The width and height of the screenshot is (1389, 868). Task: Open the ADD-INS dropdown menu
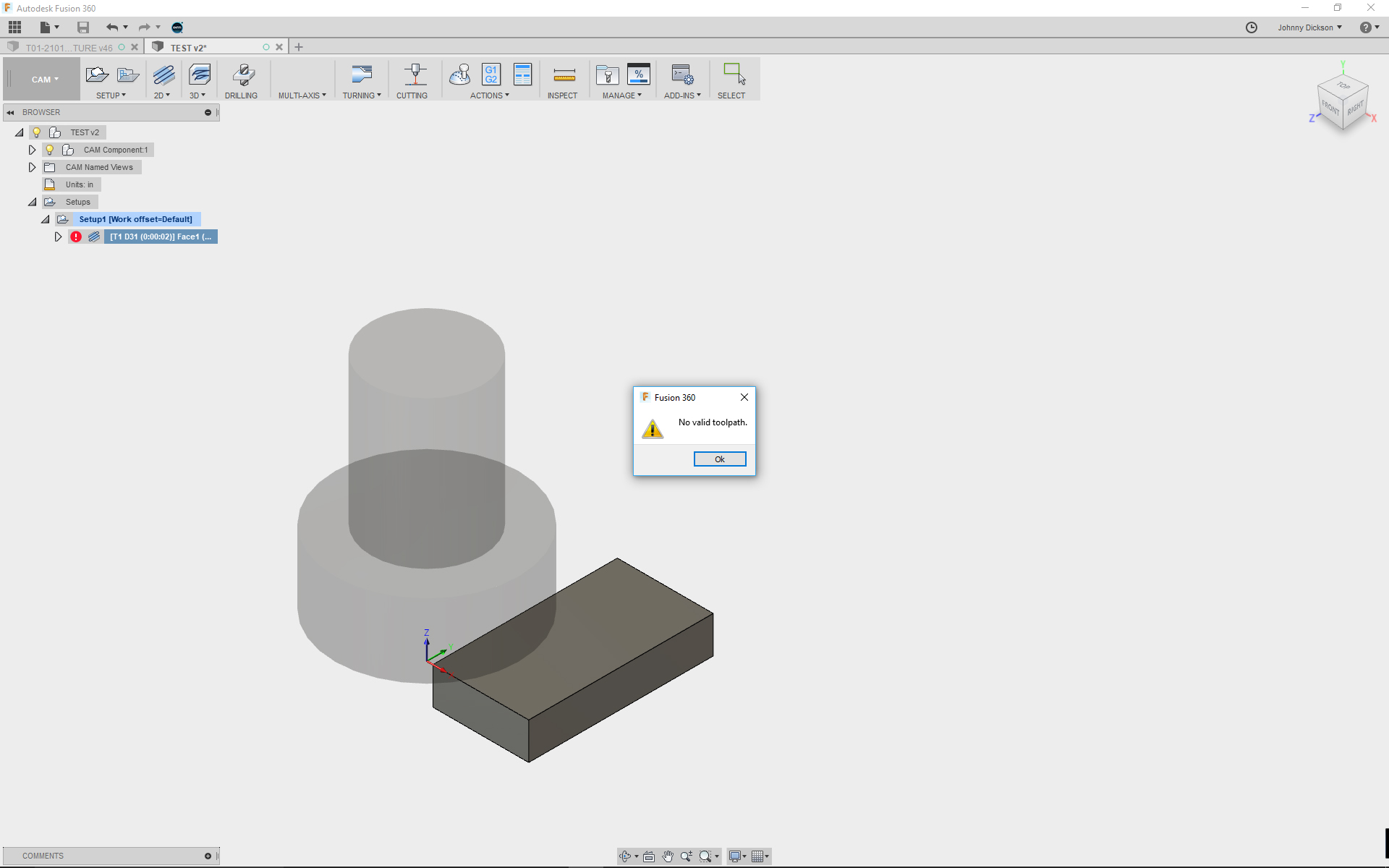pos(682,95)
